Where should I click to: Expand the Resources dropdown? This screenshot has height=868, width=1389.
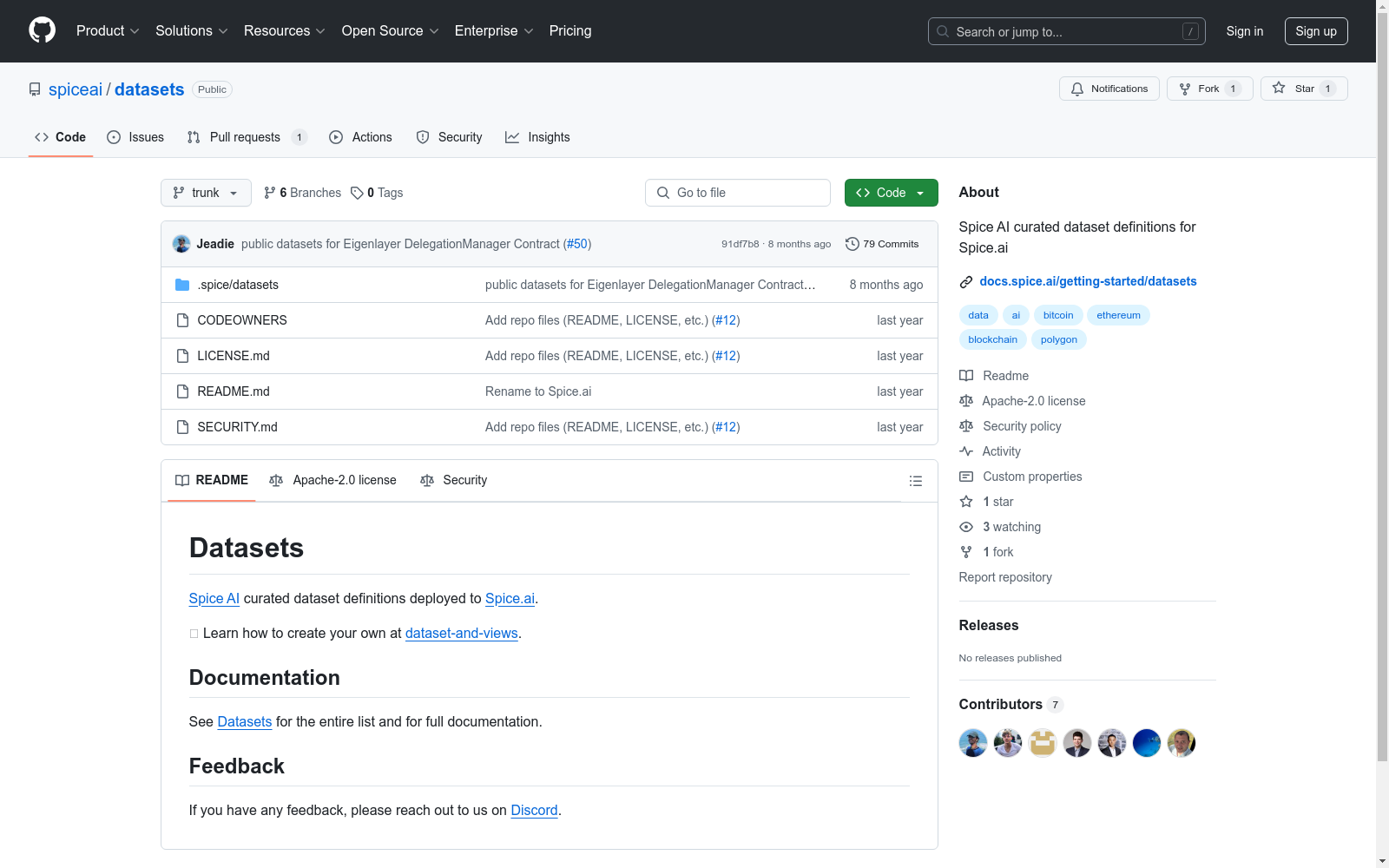tap(285, 31)
